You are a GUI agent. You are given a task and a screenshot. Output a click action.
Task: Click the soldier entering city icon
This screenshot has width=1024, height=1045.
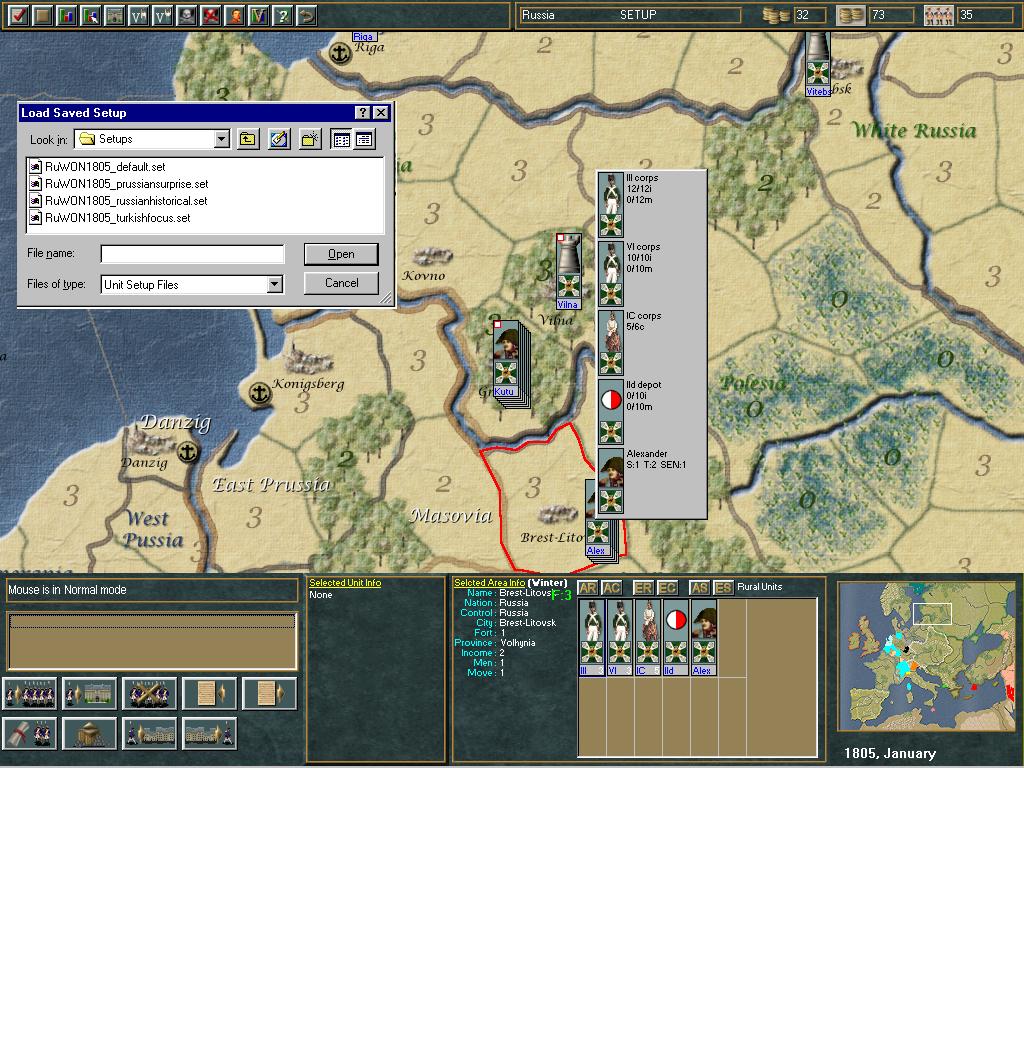tap(149, 734)
